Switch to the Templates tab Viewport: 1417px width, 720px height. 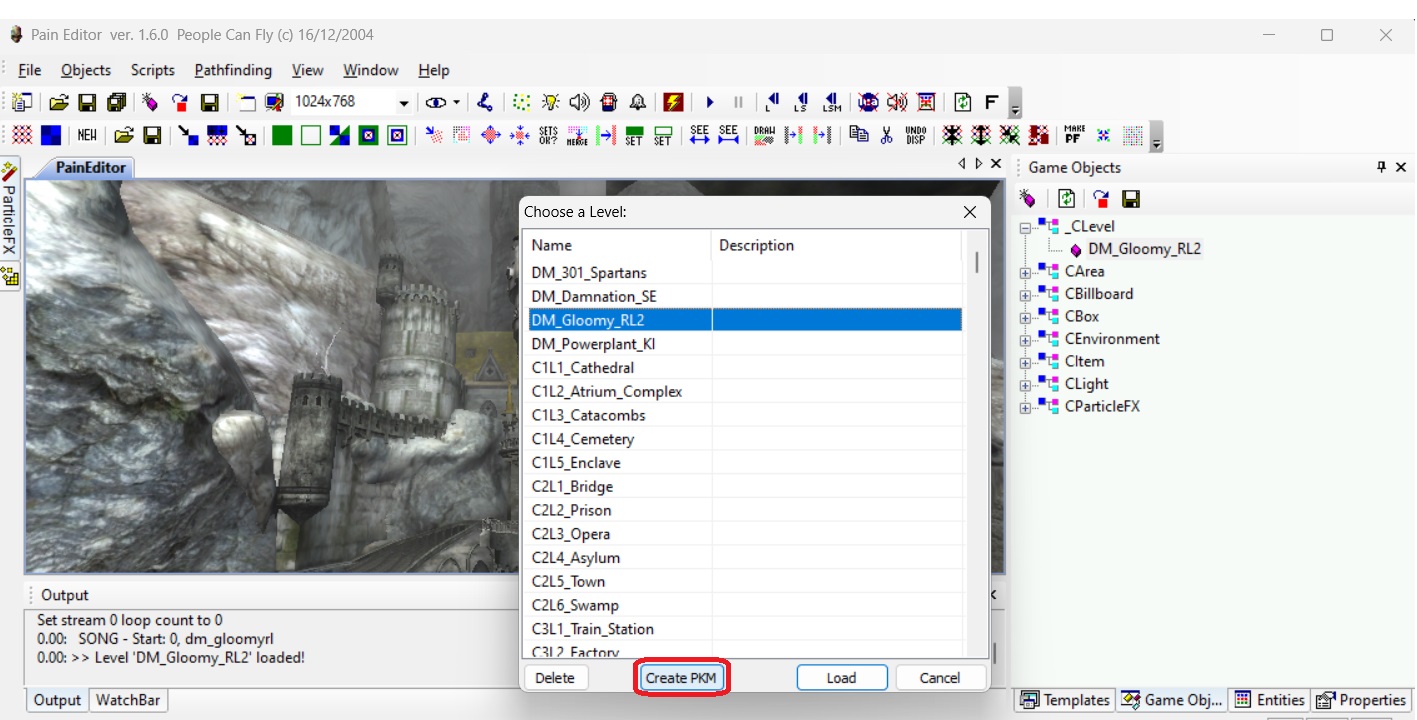click(1065, 700)
